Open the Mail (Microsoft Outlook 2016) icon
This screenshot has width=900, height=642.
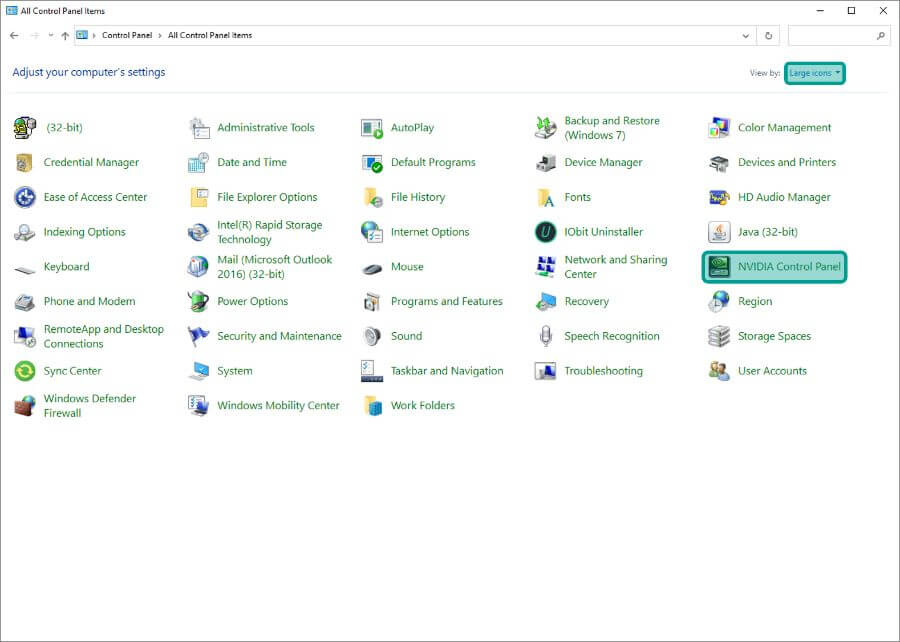pyautogui.click(x=199, y=267)
